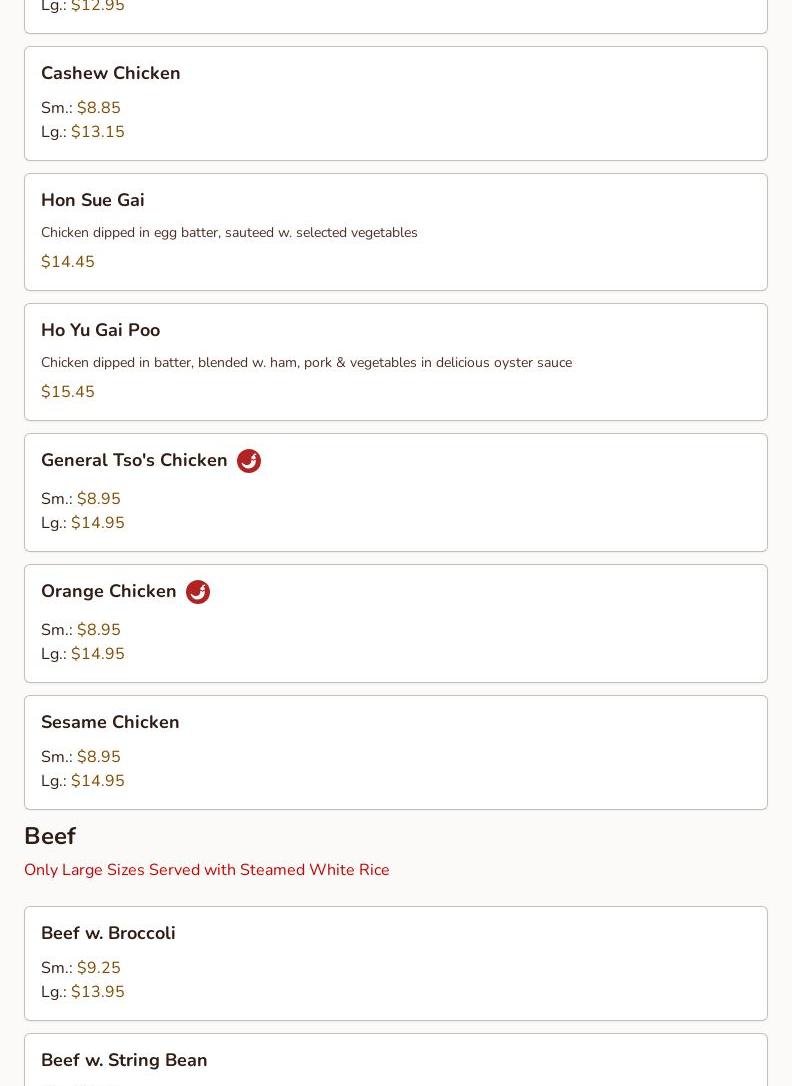Viewport: 792px width, 1086px height.
Task: Click the spicy icon beside General Tso's Chicken
Action: pos(249,461)
